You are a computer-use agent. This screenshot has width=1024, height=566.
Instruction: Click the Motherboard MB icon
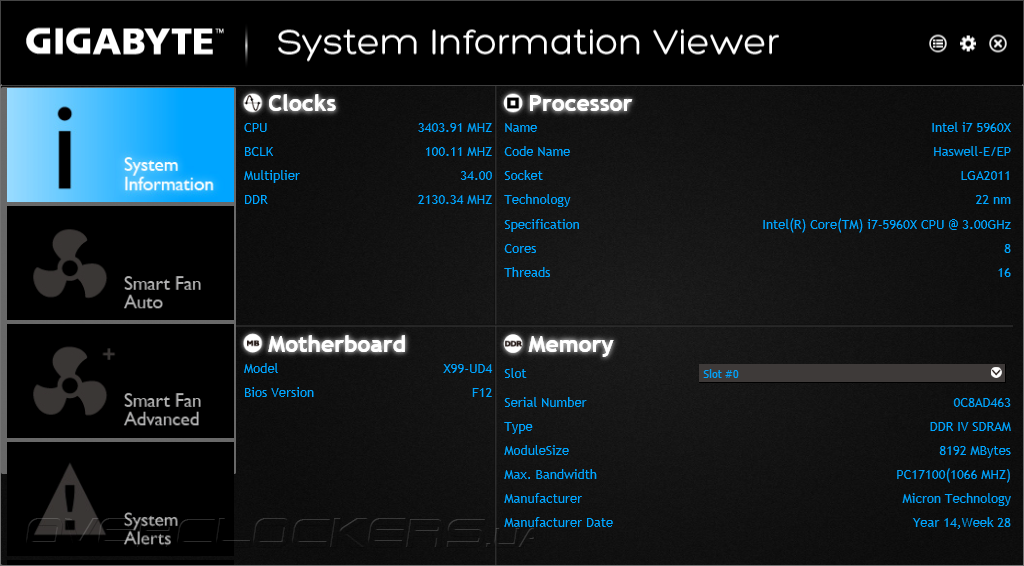253,343
